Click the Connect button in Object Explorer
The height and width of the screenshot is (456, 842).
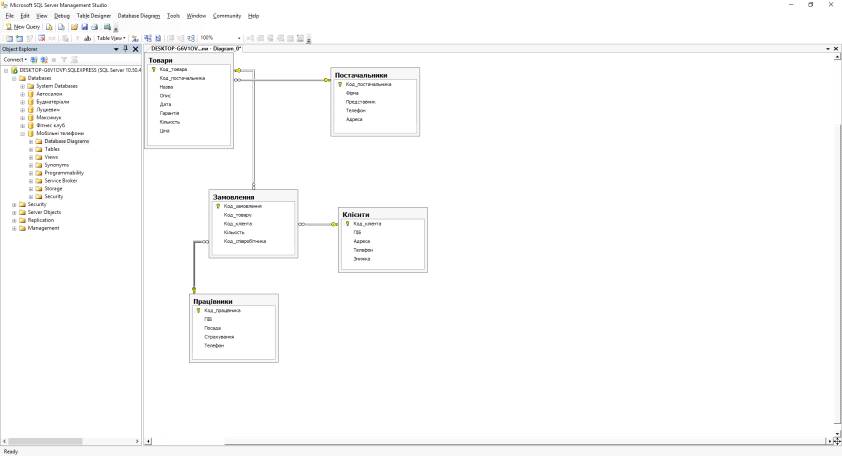coord(14,59)
